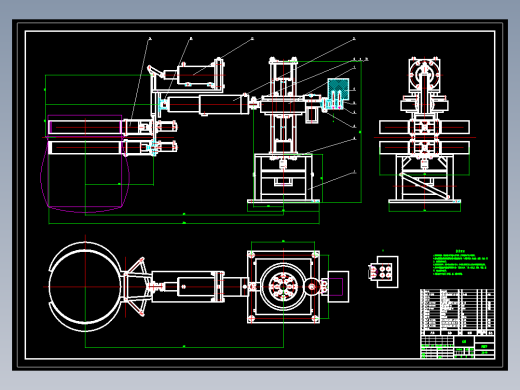This screenshot has width=520, height=390.
Task: Select the magenta curved gripper outline
Action: point(85,163)
